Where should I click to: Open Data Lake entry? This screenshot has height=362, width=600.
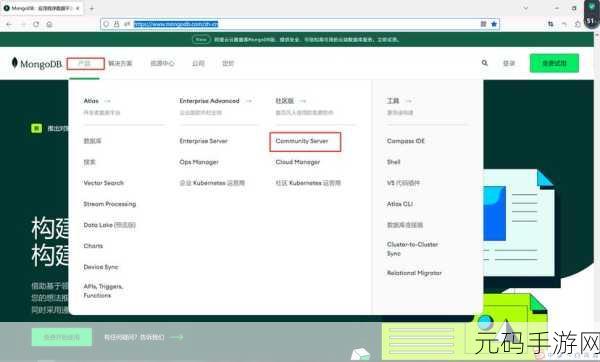pos(109,225)
